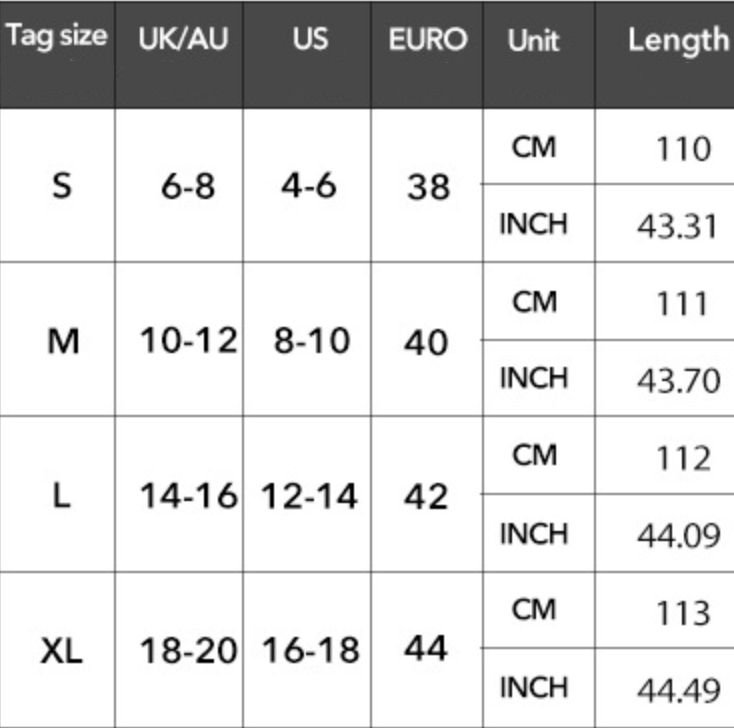
Task: Select the 112 length value
Action: coord(683,458)
